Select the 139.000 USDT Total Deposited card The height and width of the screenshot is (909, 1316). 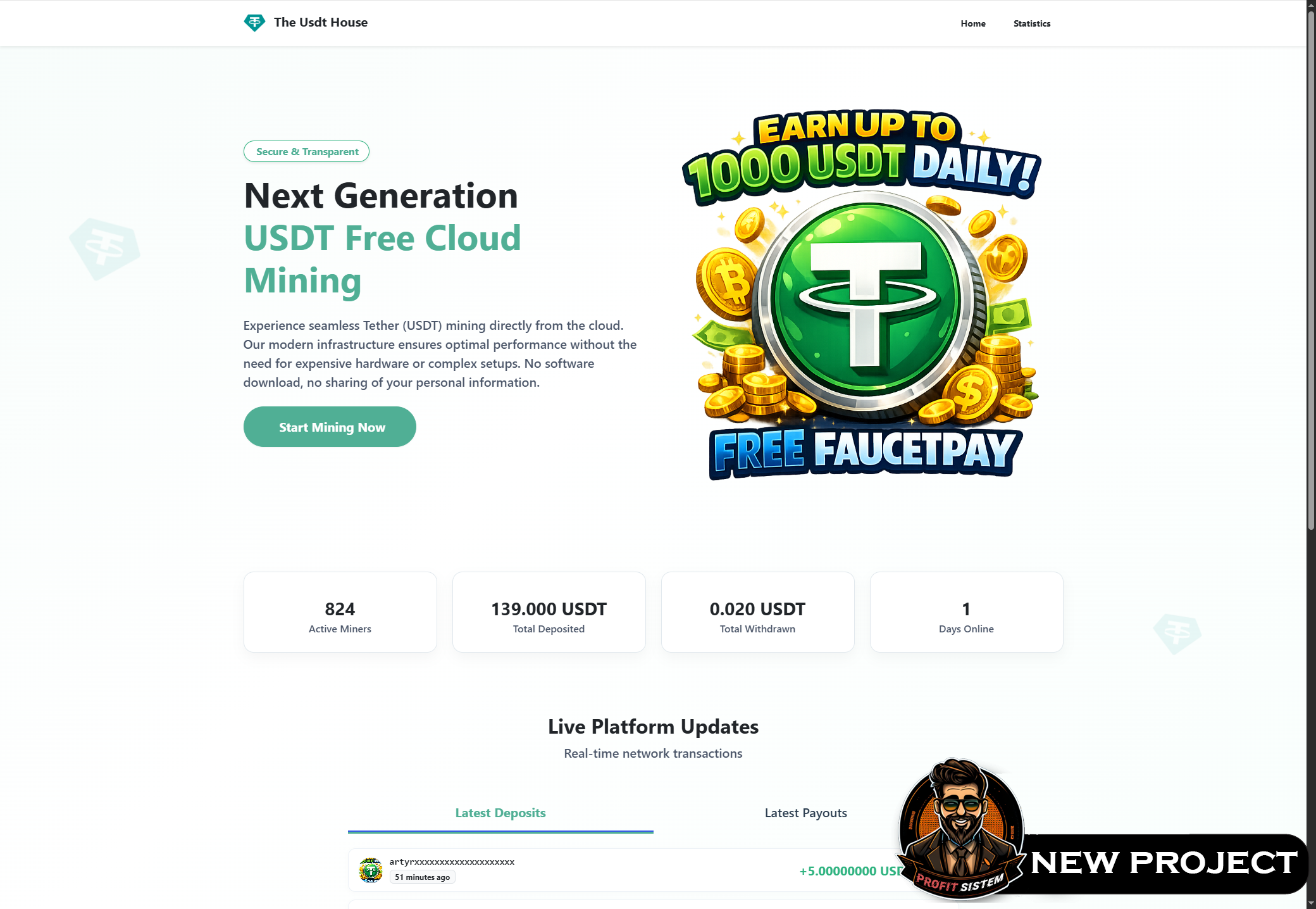(x=549, y=612)
